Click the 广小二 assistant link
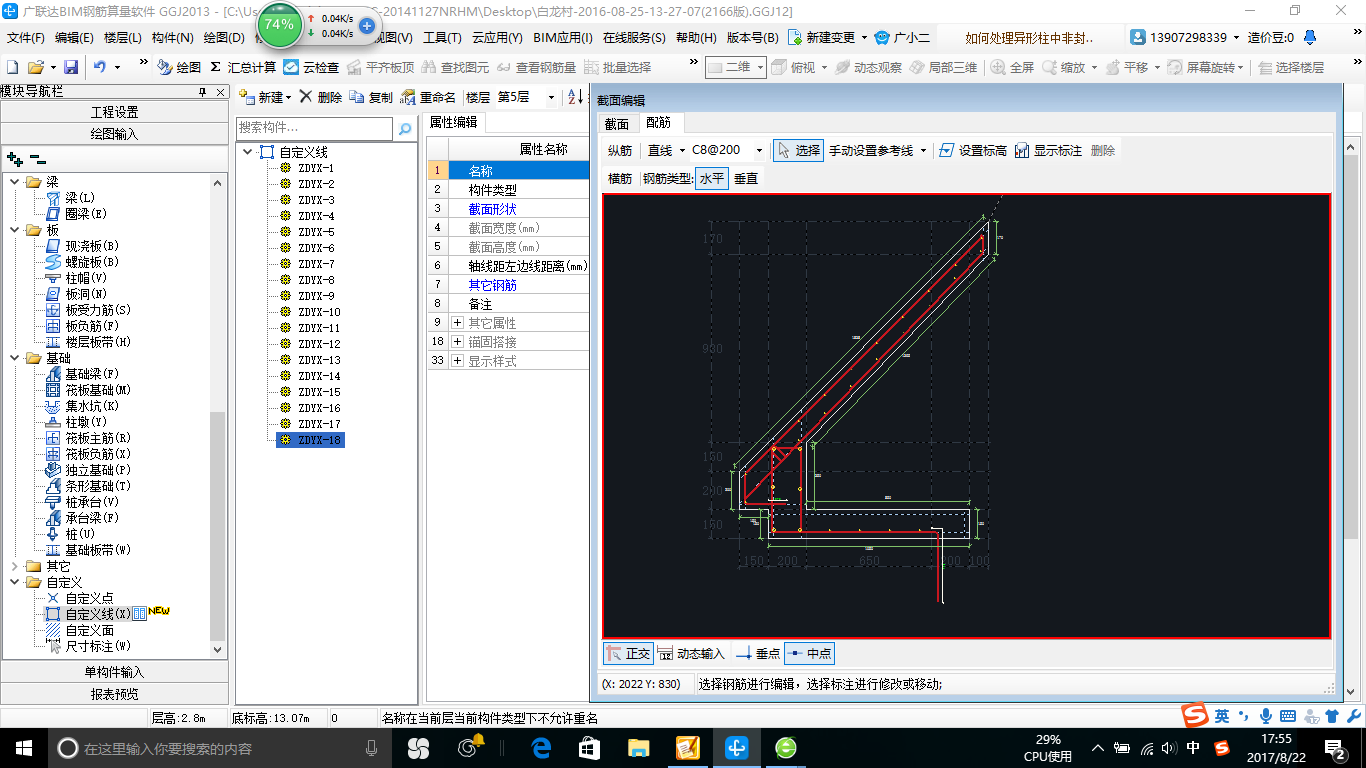 coord(903,38)
